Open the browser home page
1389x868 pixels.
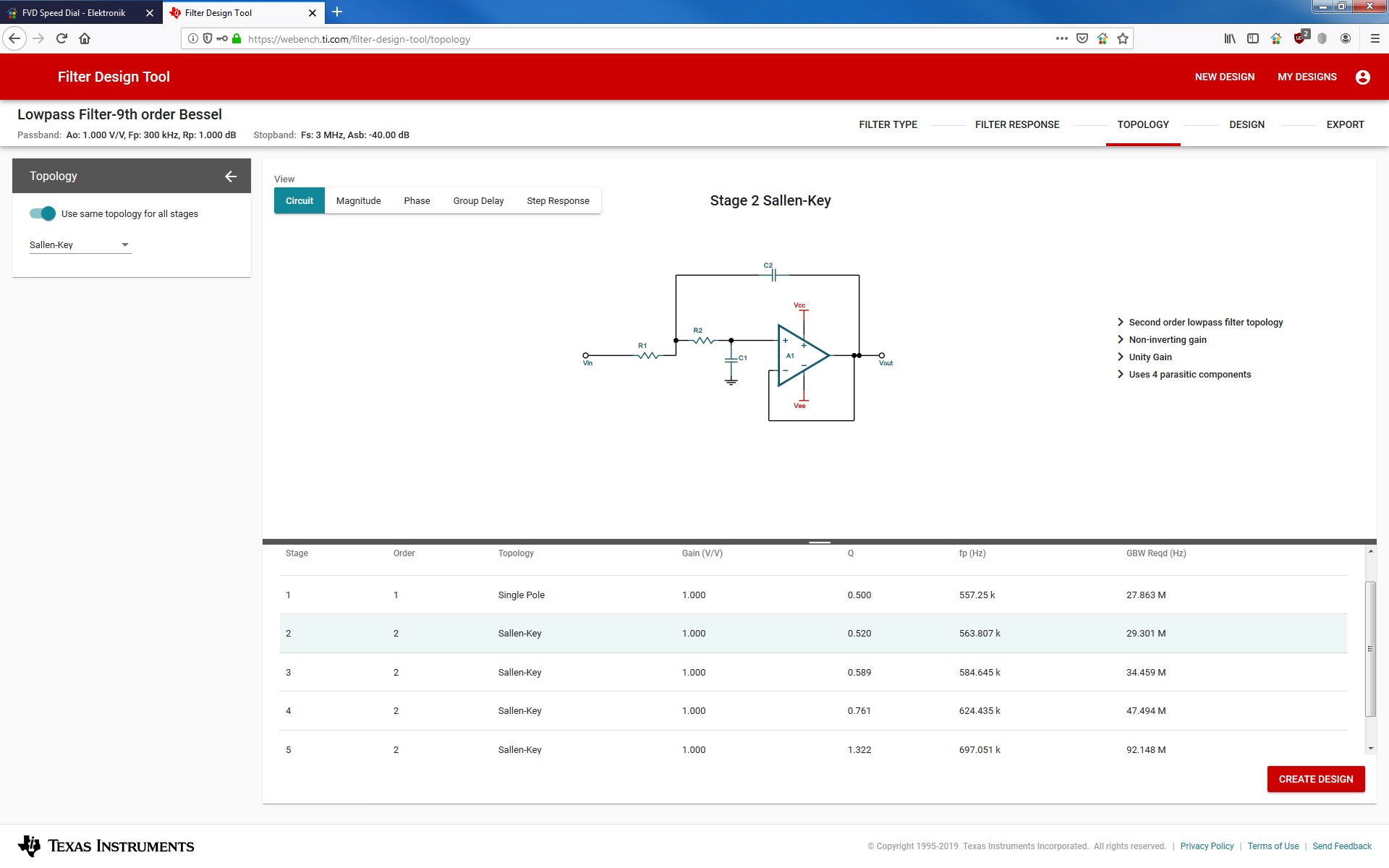click(x=85, y=39)
